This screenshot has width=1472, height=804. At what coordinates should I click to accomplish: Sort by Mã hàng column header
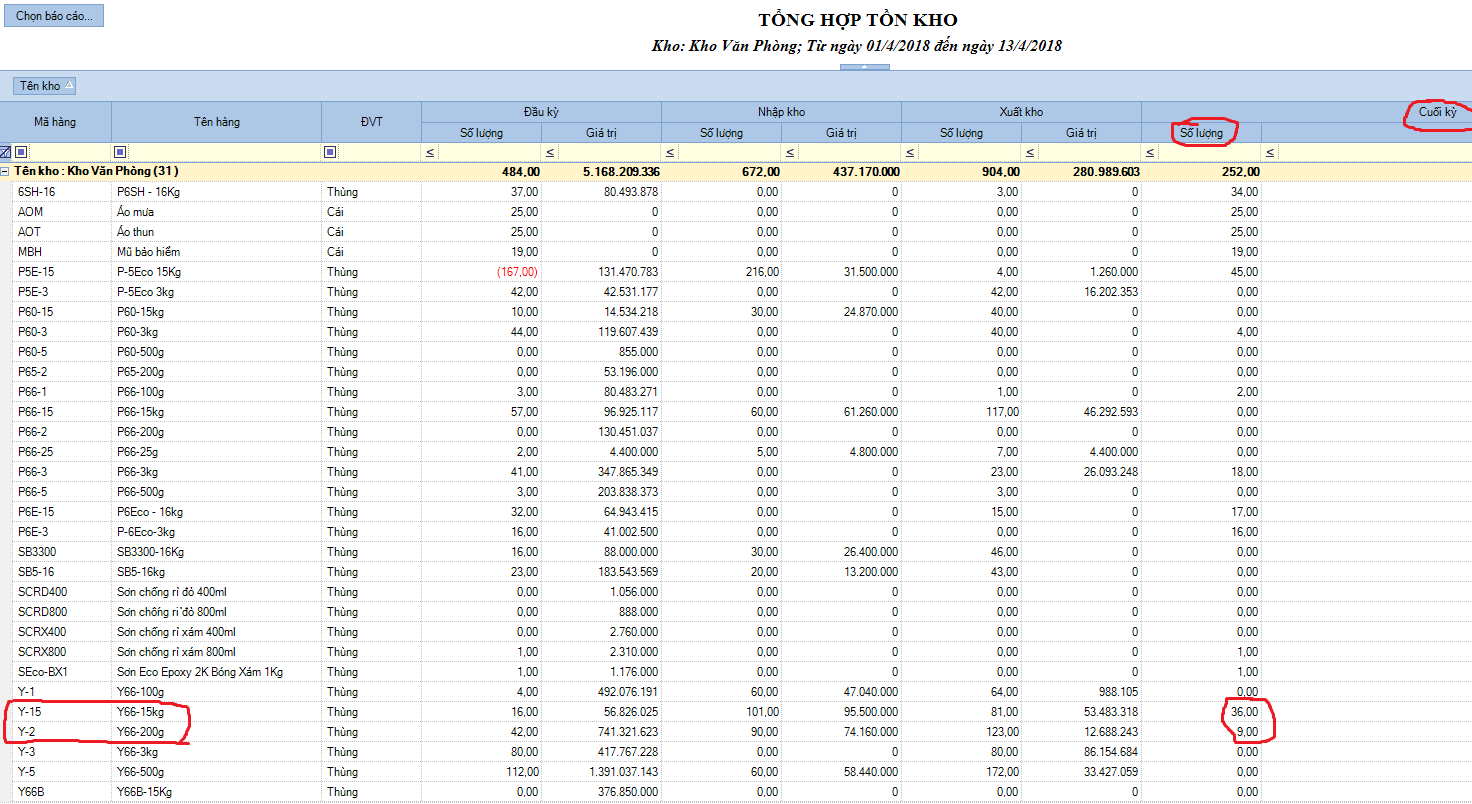pos(56,122)
